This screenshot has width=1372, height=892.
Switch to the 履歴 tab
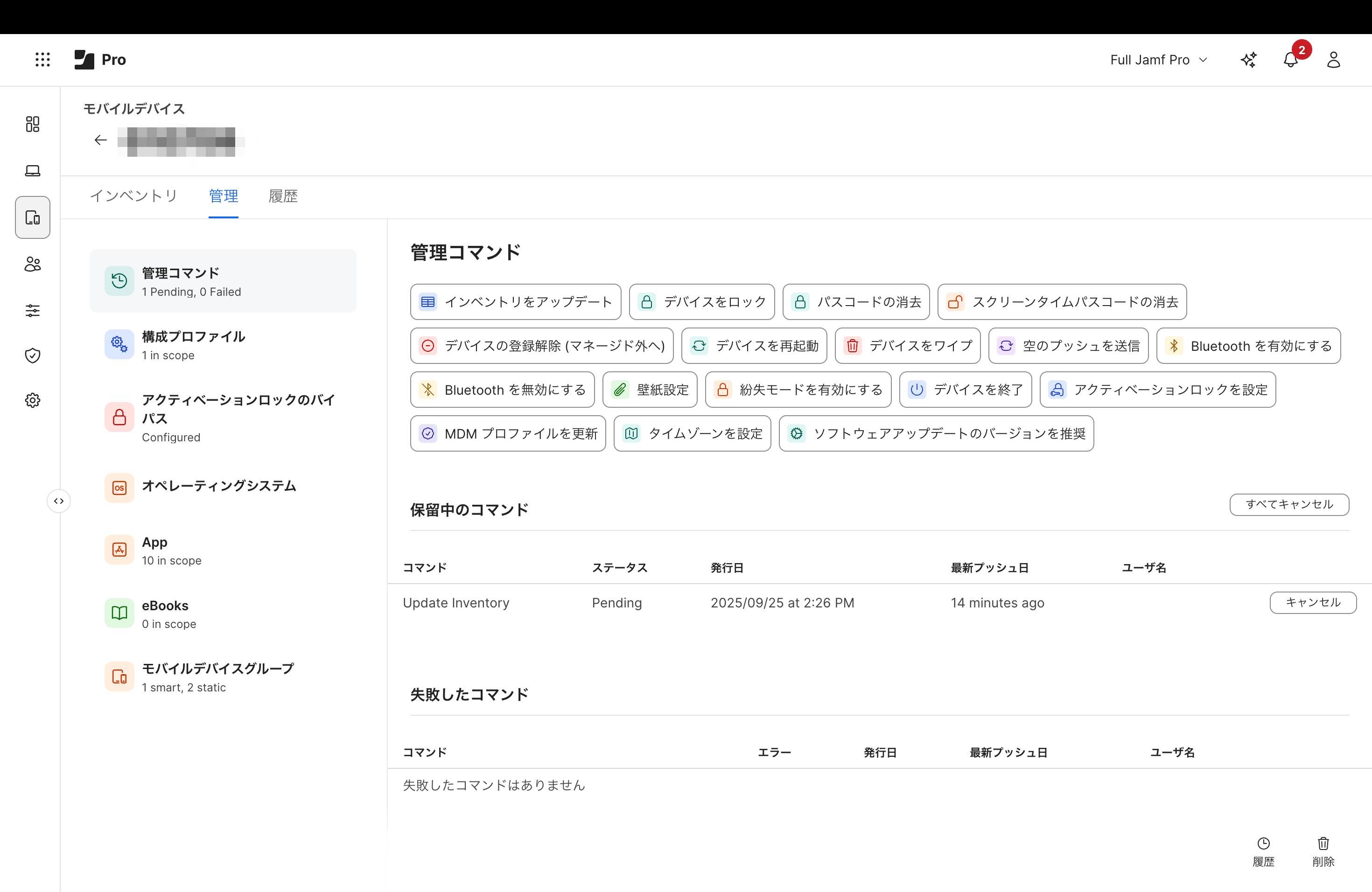(283, 196)
